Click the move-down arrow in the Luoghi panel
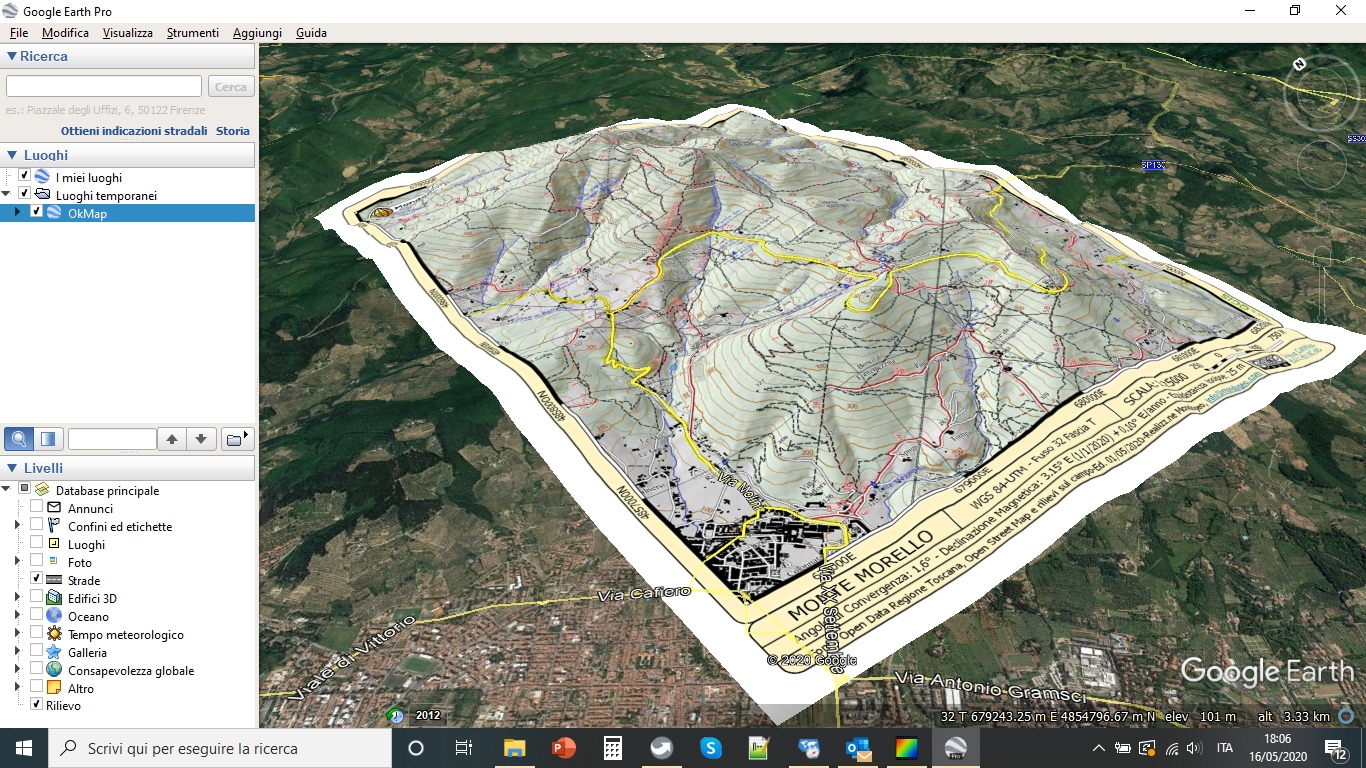 (201, 438)
